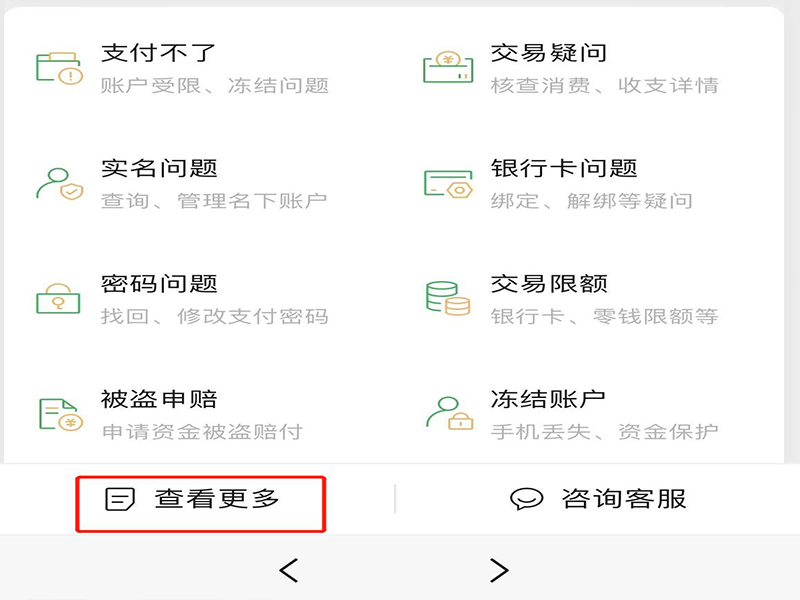Tap the 密码问题 lock icon
800x600 pixels.
(x=58, y=298)
